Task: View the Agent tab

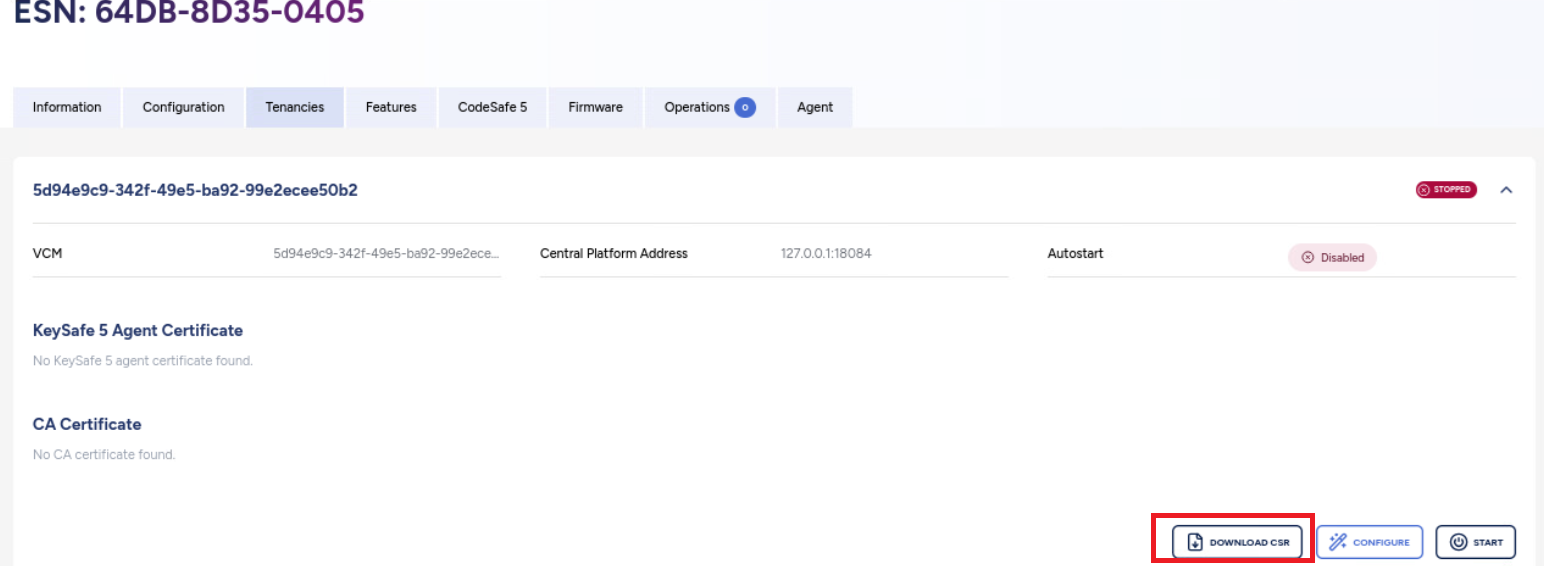Action: (814, 107)
